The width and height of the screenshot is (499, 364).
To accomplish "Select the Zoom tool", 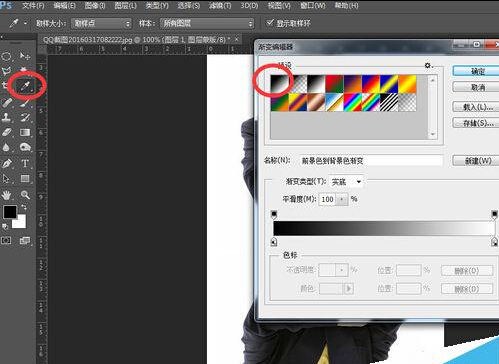I will [x=25, y=195].
